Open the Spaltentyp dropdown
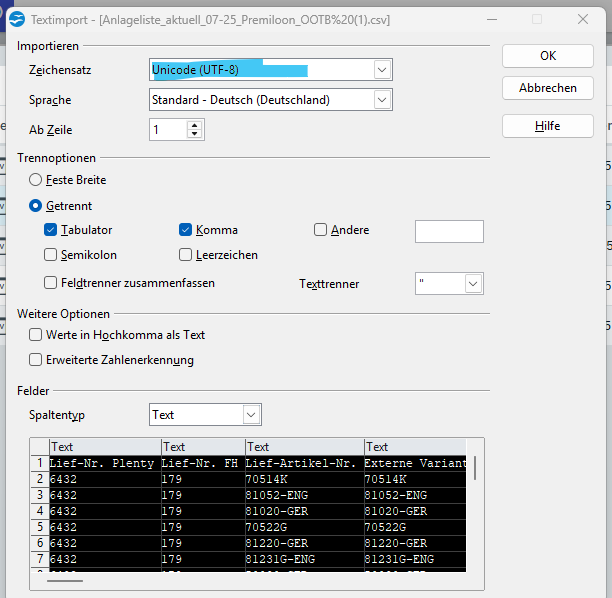612x598 pixels. (251, 414)
